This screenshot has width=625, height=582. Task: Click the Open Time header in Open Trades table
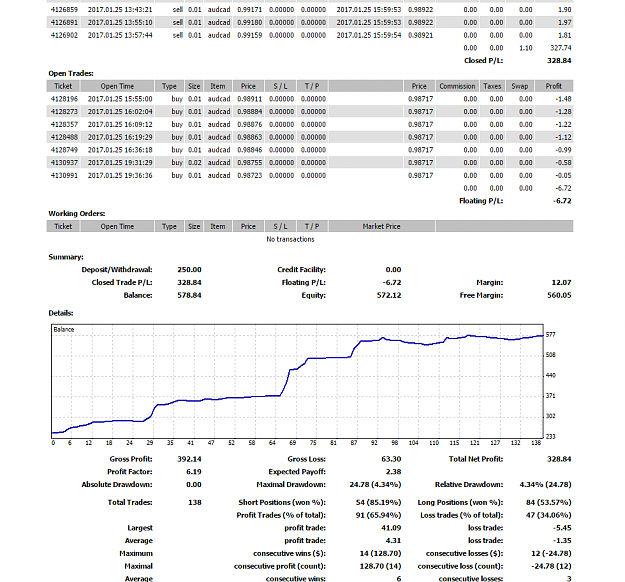coord(117,86)
